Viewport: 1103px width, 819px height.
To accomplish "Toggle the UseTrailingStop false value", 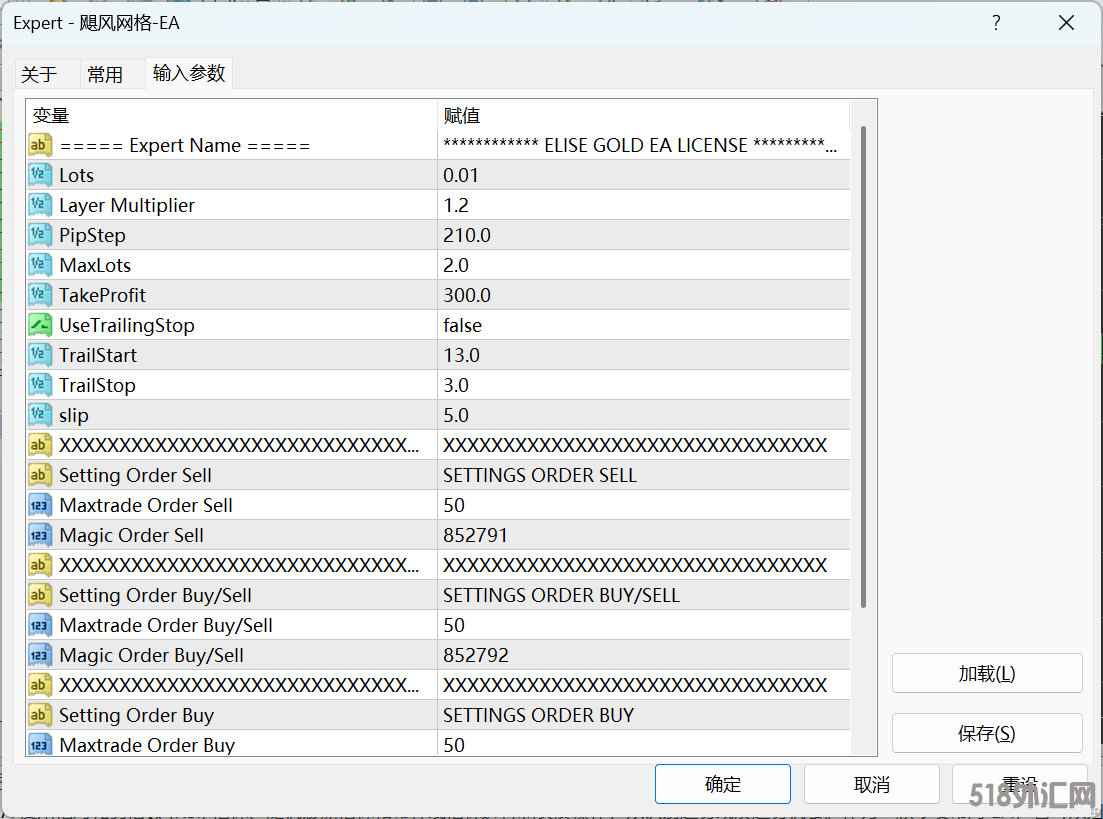I will [462, 325].
